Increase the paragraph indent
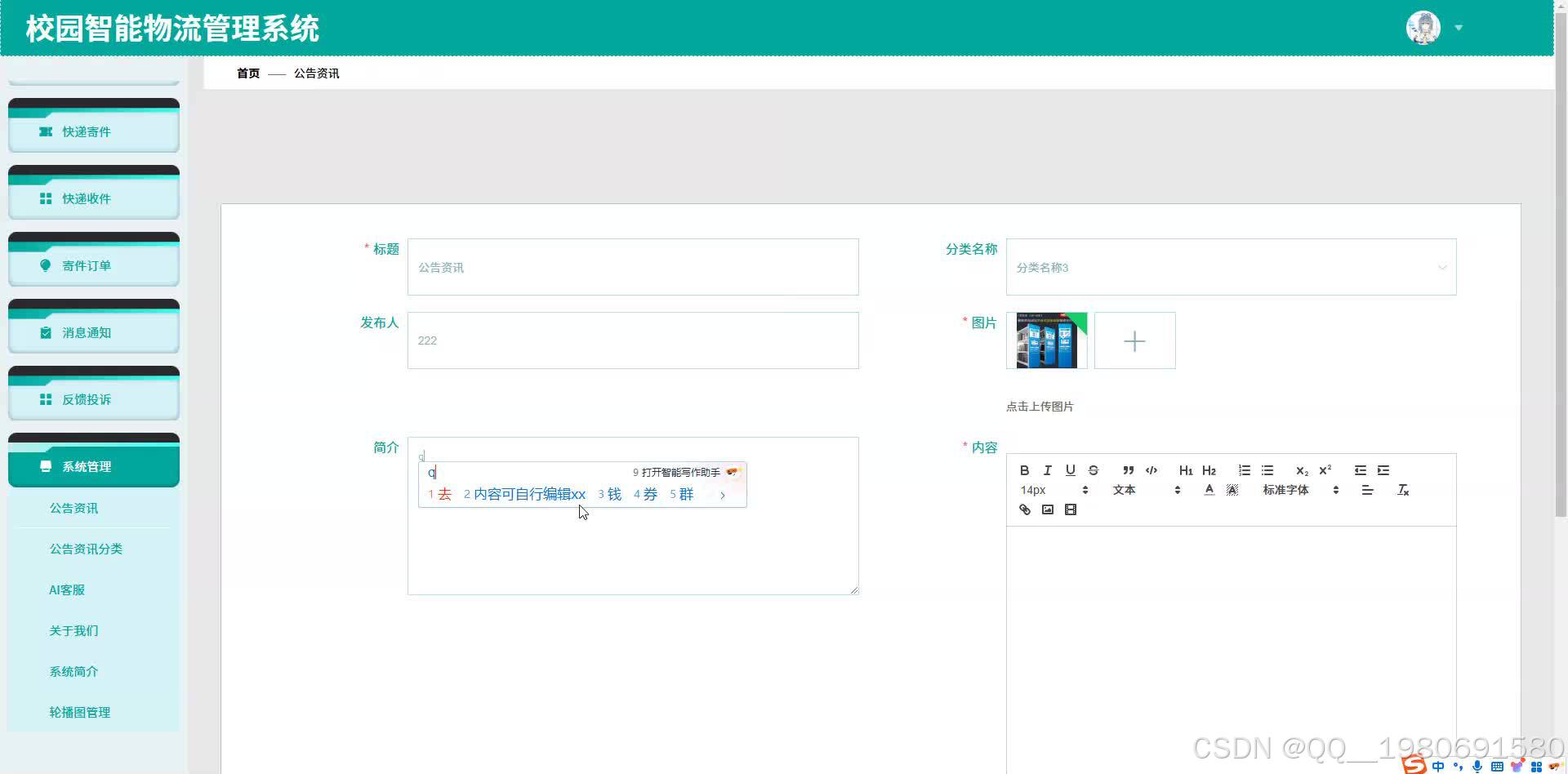 click(x=1383, y=470)
